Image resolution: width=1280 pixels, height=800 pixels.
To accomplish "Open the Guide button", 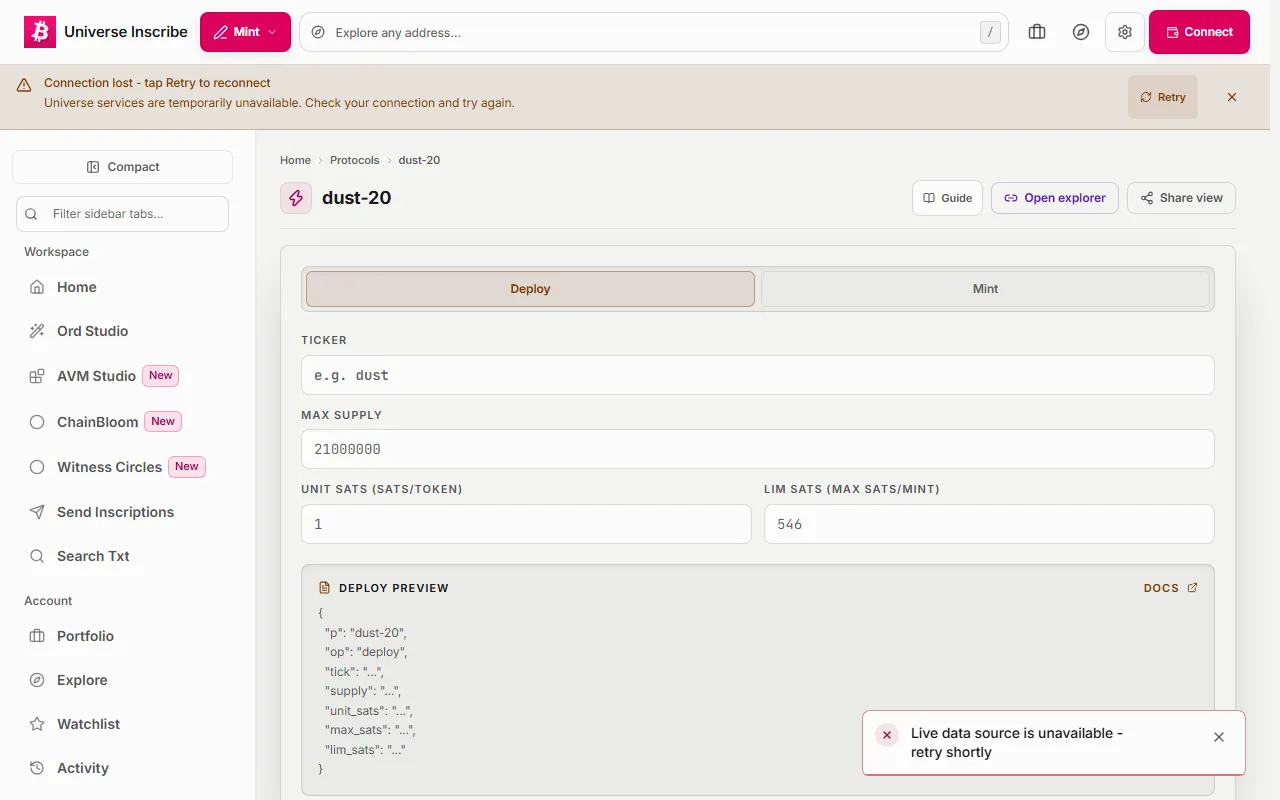I will [948, 198].
